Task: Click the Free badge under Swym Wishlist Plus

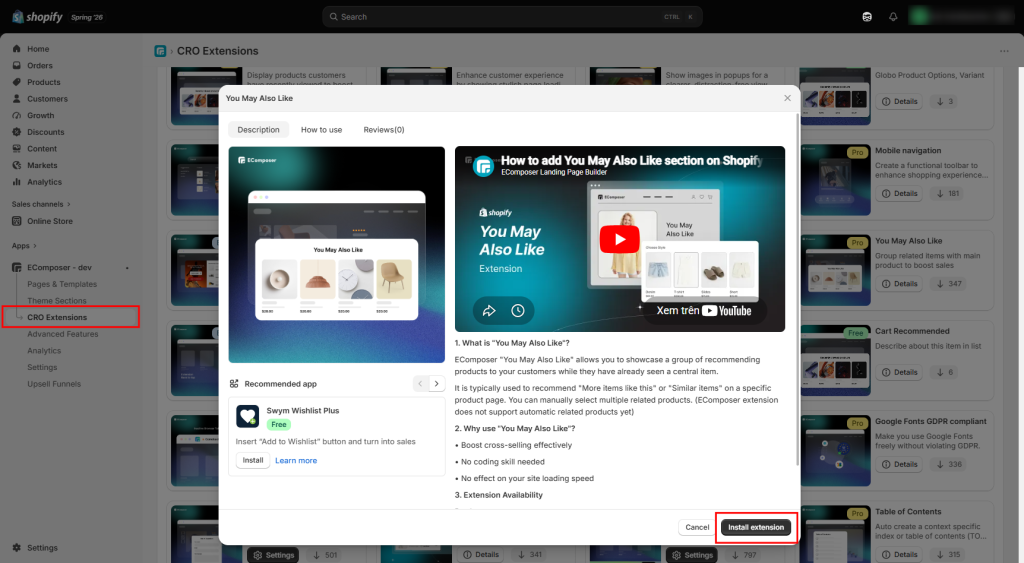Action: [279, 425]
